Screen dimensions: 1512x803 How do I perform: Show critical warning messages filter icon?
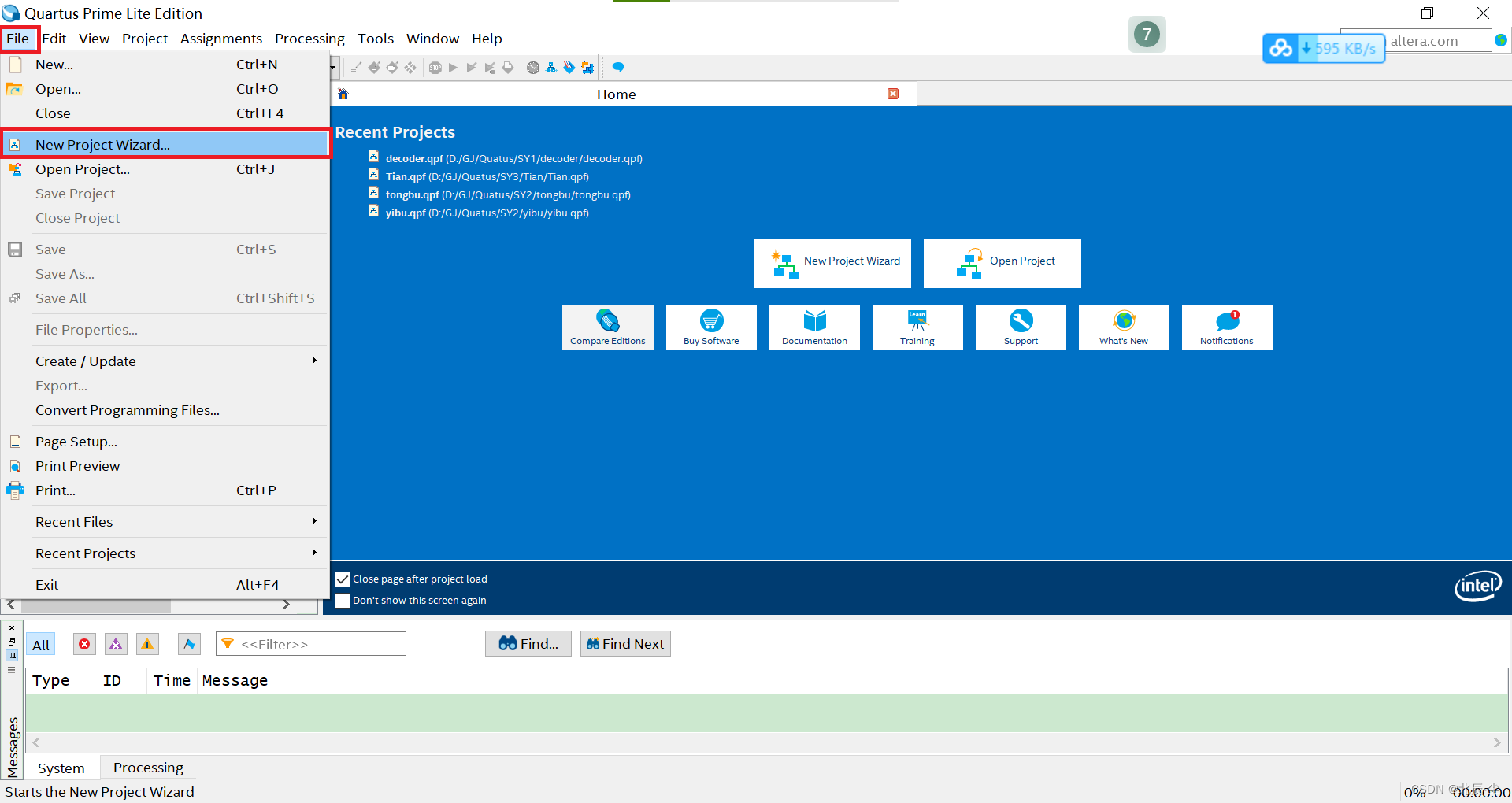pos(116,644)
